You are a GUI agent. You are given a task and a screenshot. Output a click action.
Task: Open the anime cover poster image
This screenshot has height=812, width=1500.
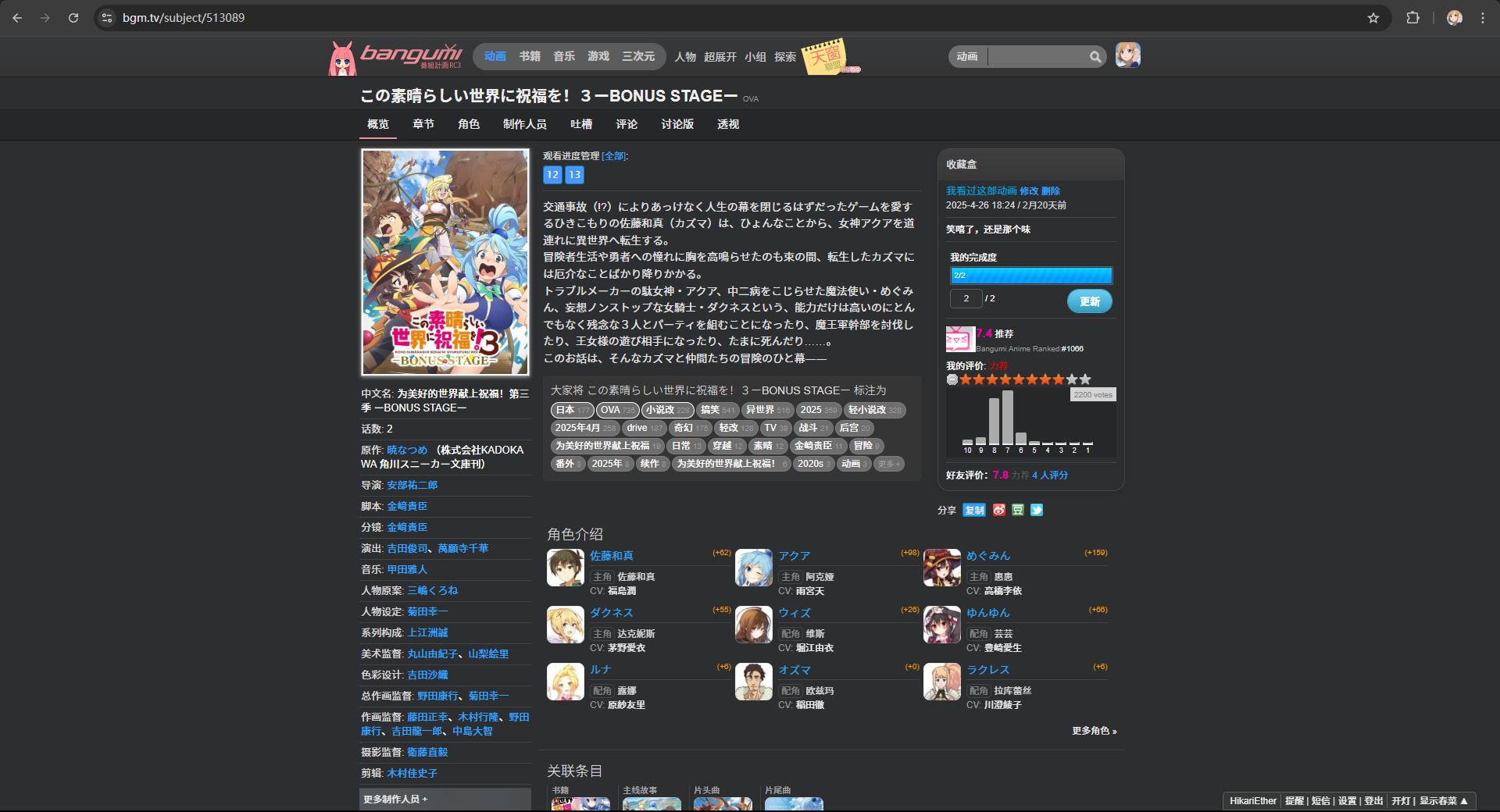(445, 262)
